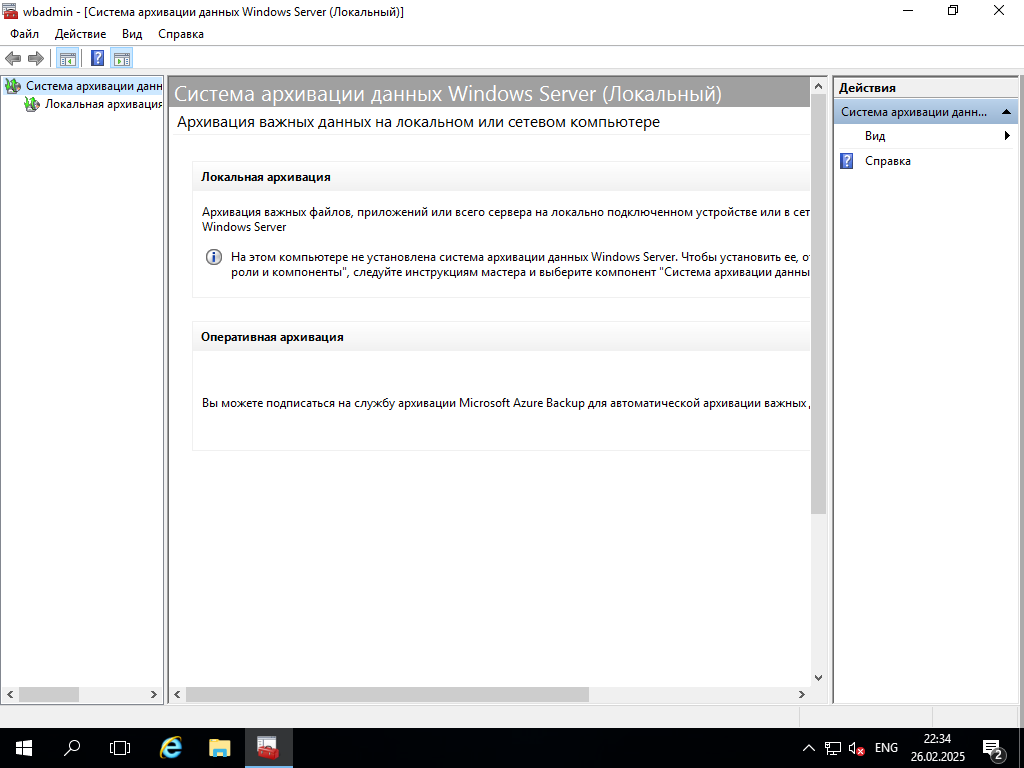Open Internet Explorer from the taskbar

click(171, 747)
